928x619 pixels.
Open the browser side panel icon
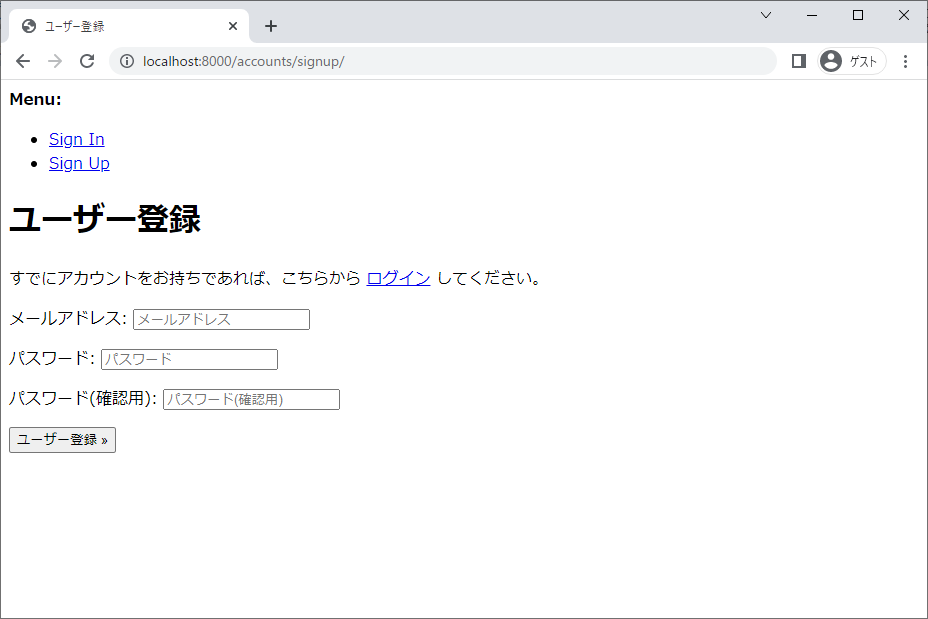798,61
